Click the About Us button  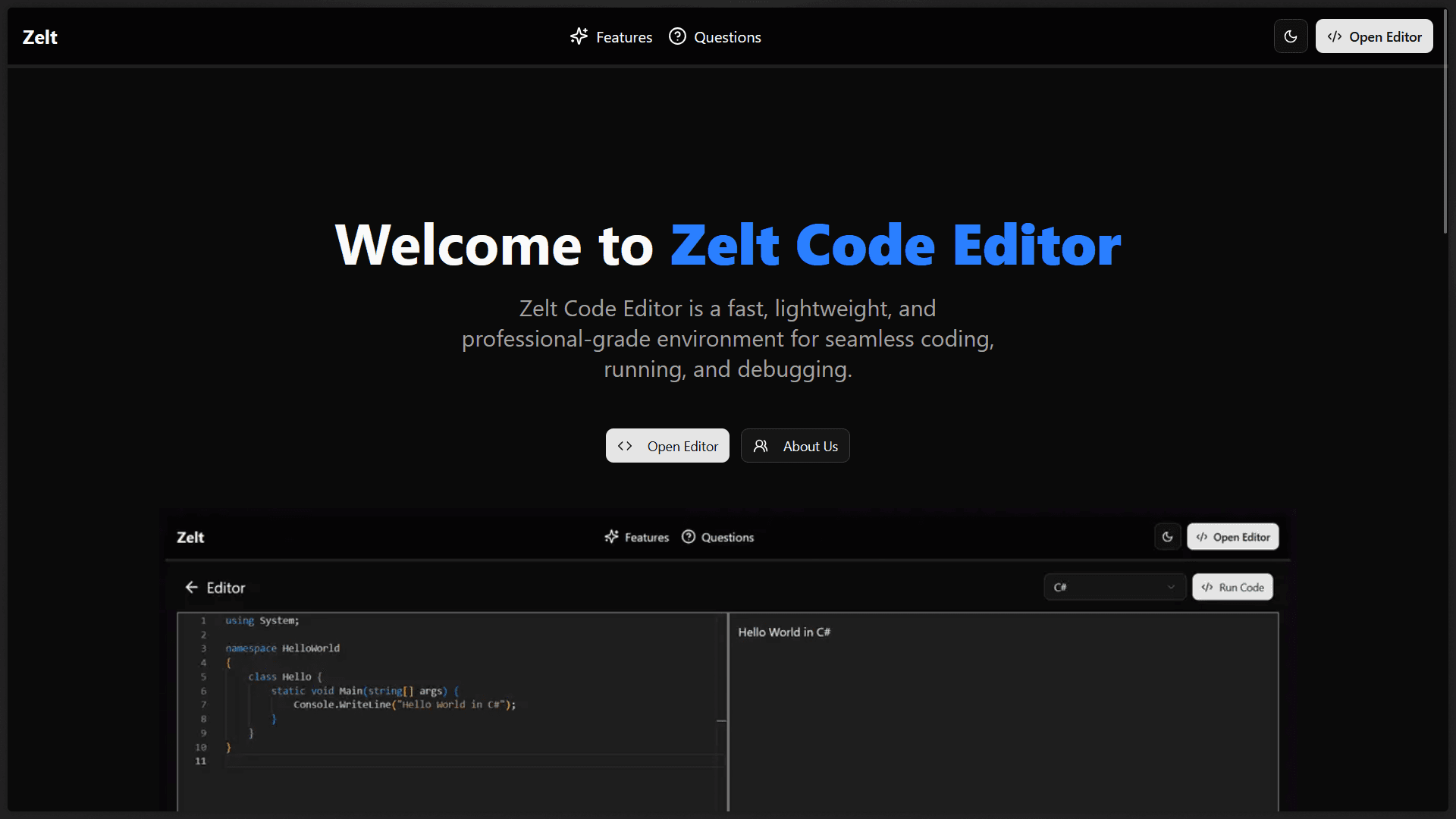point(795,446)
